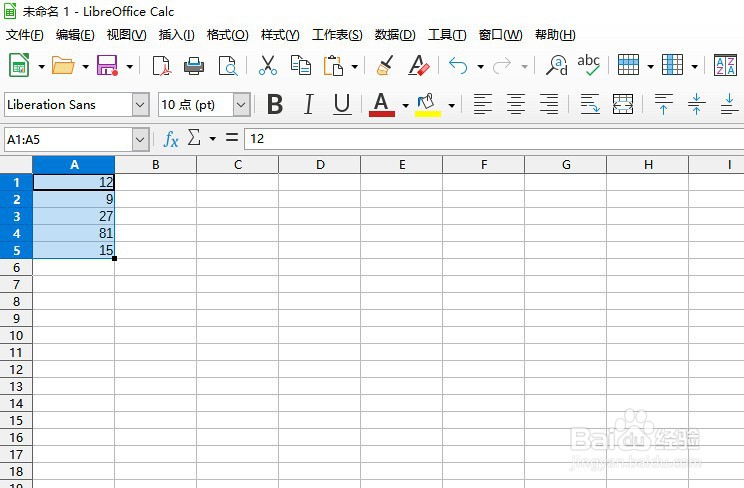Screen dimensions: 744x488
Task: Open the 视图(V) menu
Action: [126, 35]
